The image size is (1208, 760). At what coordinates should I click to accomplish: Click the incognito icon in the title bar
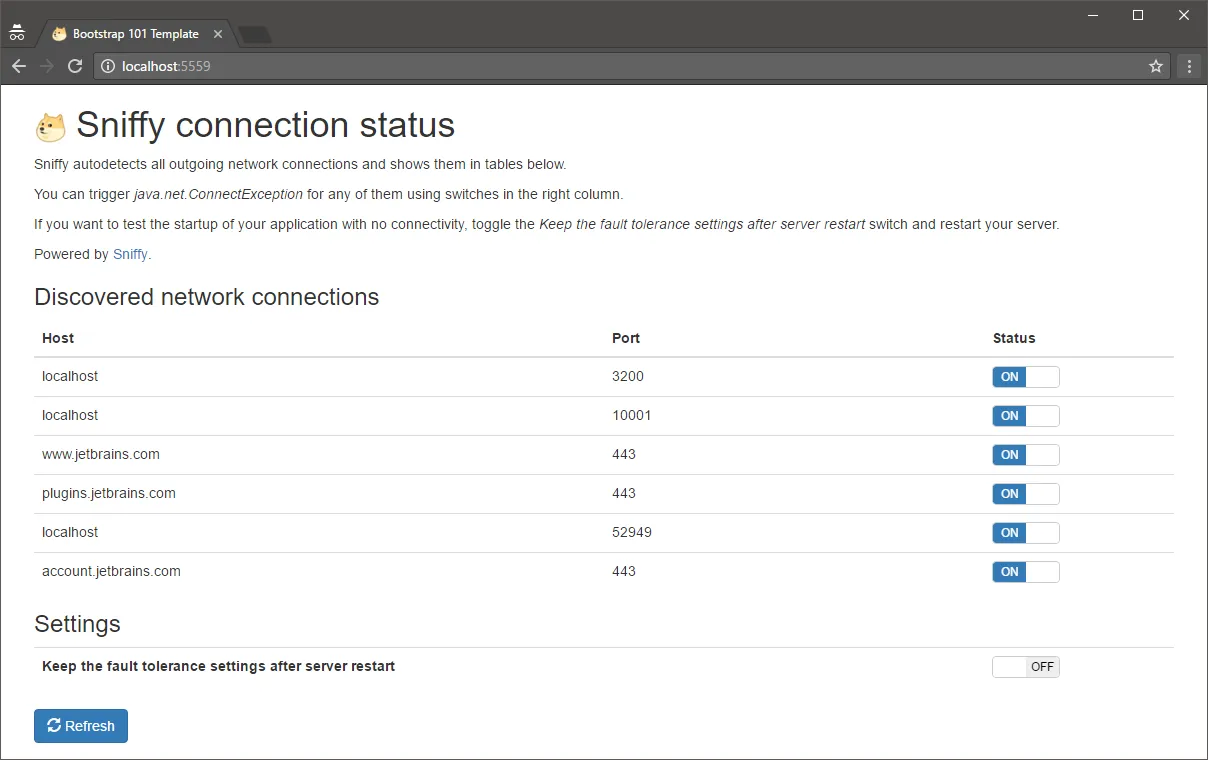click(17, 32)
